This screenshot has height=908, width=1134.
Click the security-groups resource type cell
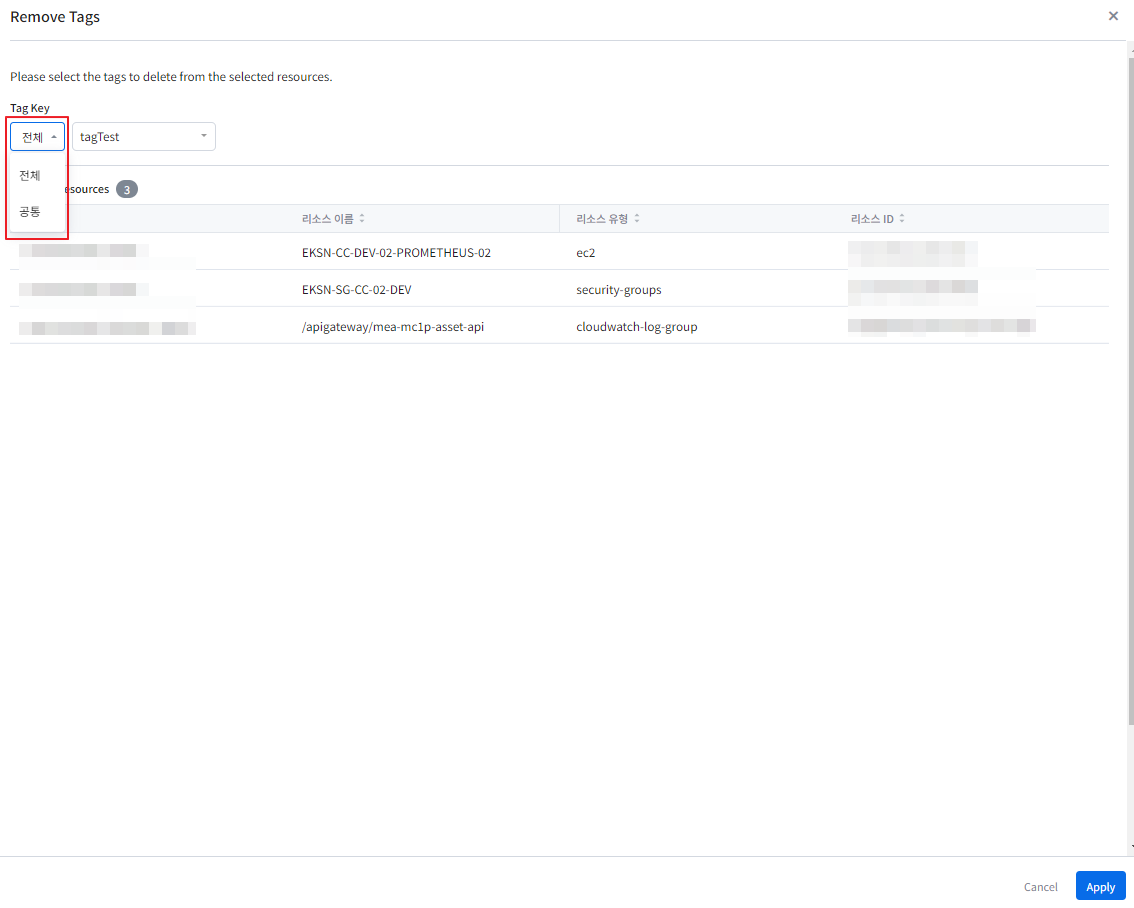[x=618, y=290]
